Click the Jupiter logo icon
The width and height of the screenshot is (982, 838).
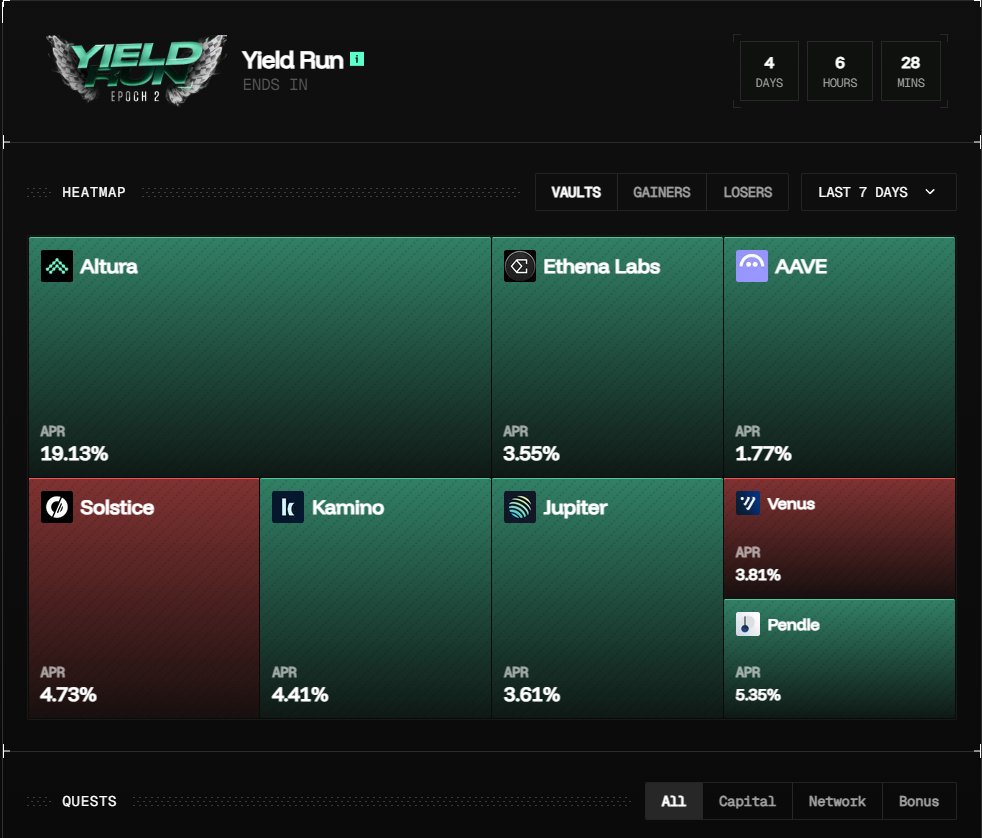(520, 507)
